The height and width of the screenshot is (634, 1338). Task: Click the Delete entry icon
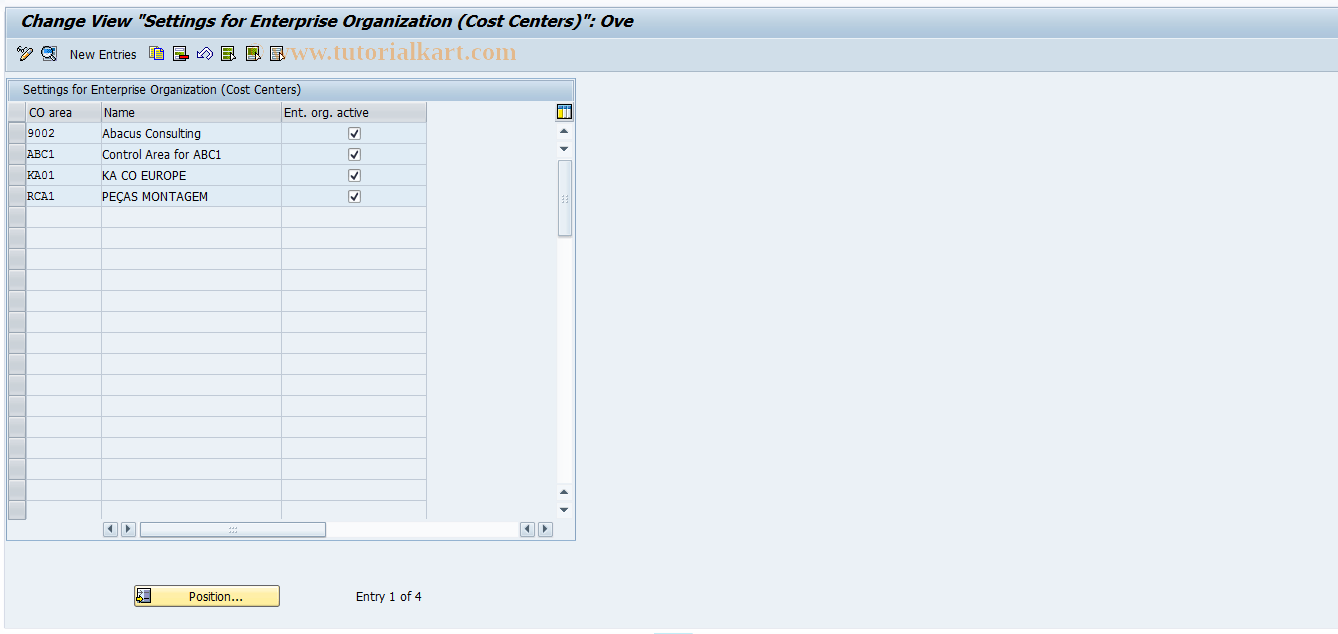pos(181,54)
